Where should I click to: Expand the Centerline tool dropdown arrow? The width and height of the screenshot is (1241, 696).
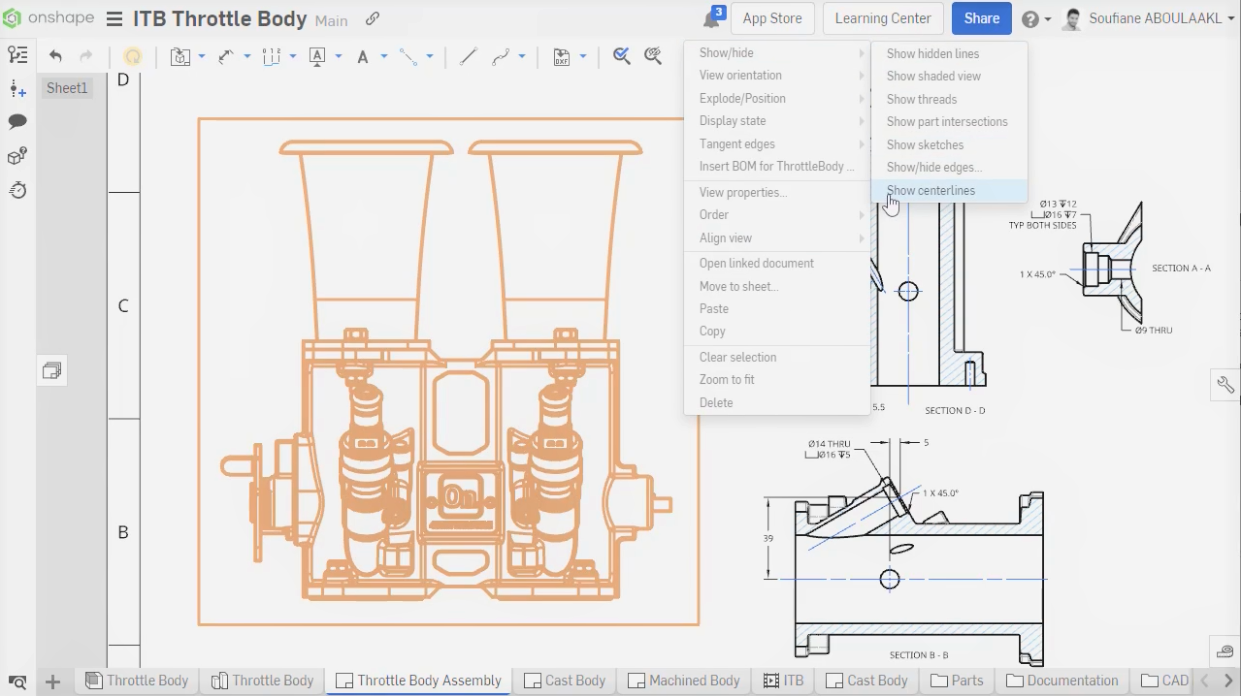tap(430, 57)
